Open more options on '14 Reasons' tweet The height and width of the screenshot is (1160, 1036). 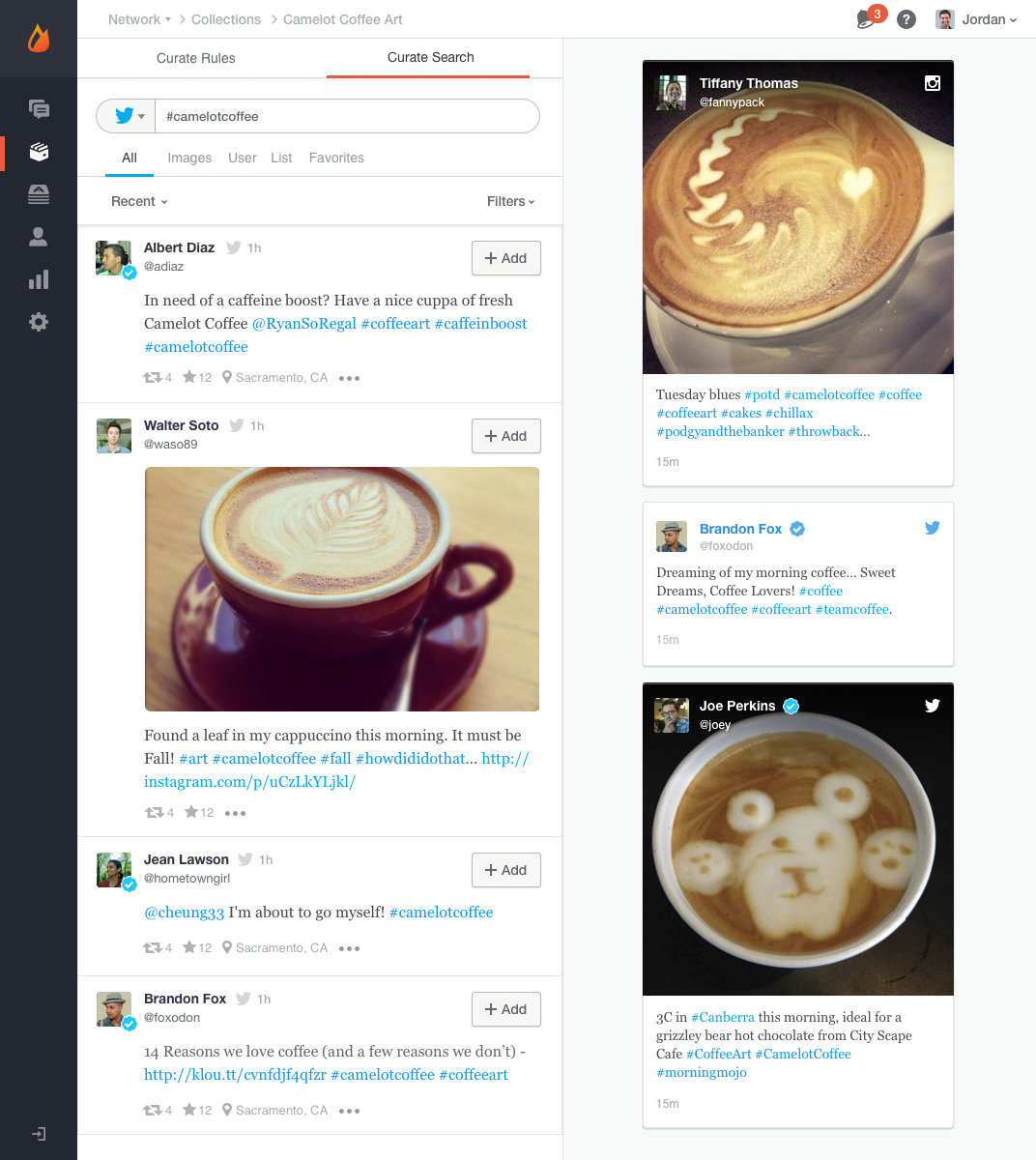[350, 1111]
